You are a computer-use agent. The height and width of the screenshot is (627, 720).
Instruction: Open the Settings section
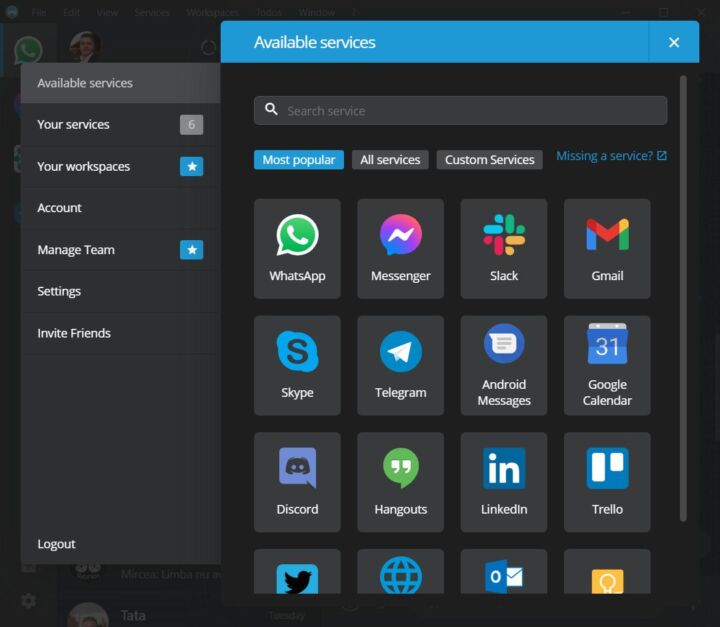coord(121,291)
